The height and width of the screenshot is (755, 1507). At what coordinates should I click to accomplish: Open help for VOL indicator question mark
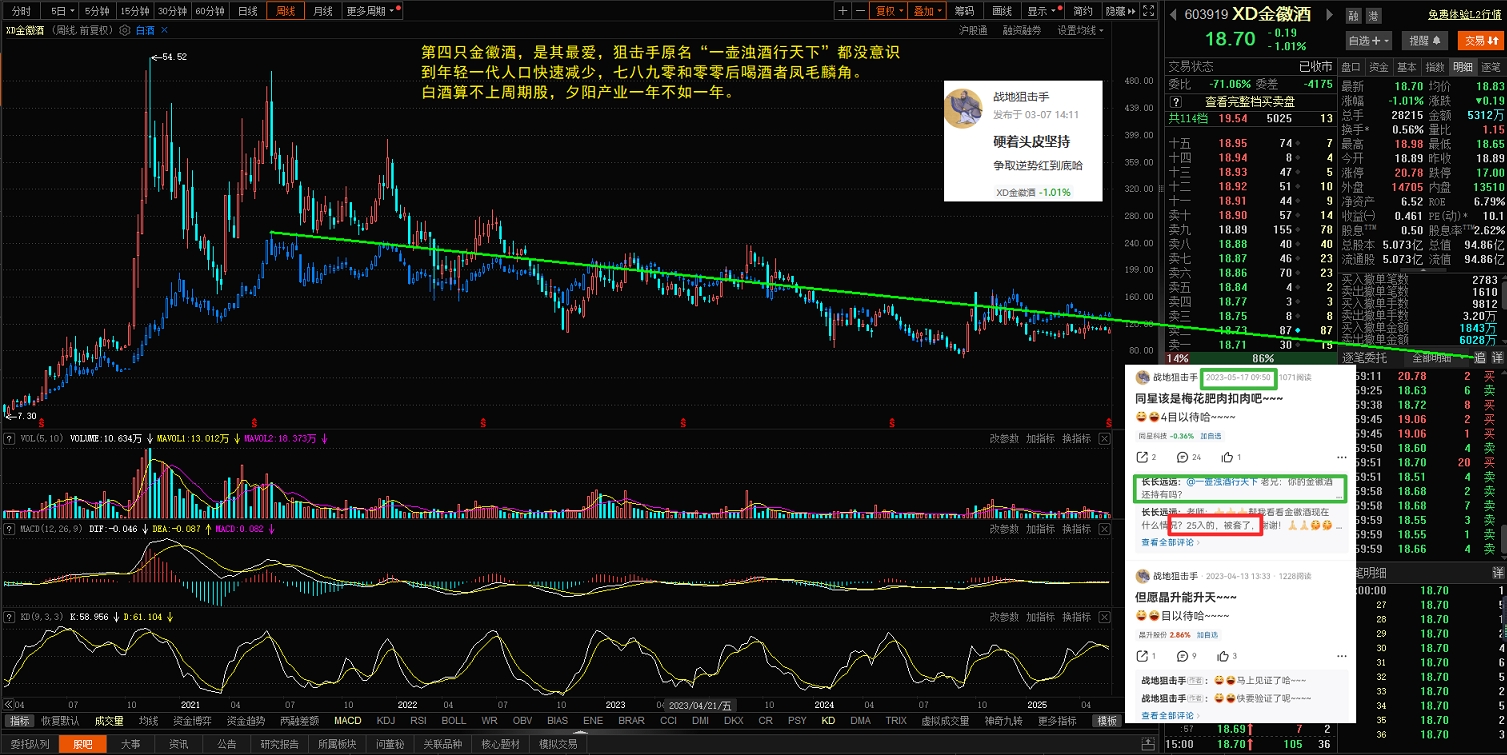[x=10, y=438]
